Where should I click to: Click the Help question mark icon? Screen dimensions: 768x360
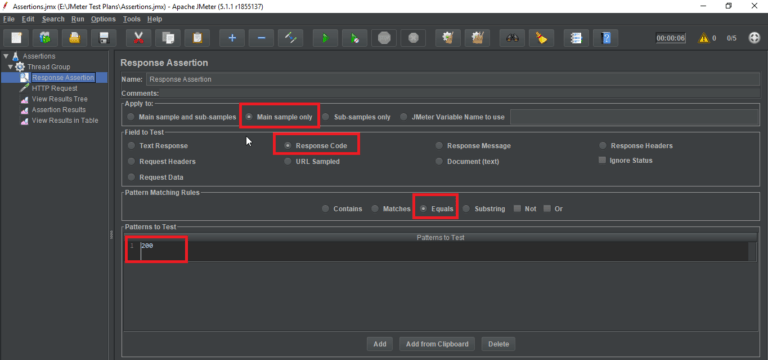tap(606, 38)
